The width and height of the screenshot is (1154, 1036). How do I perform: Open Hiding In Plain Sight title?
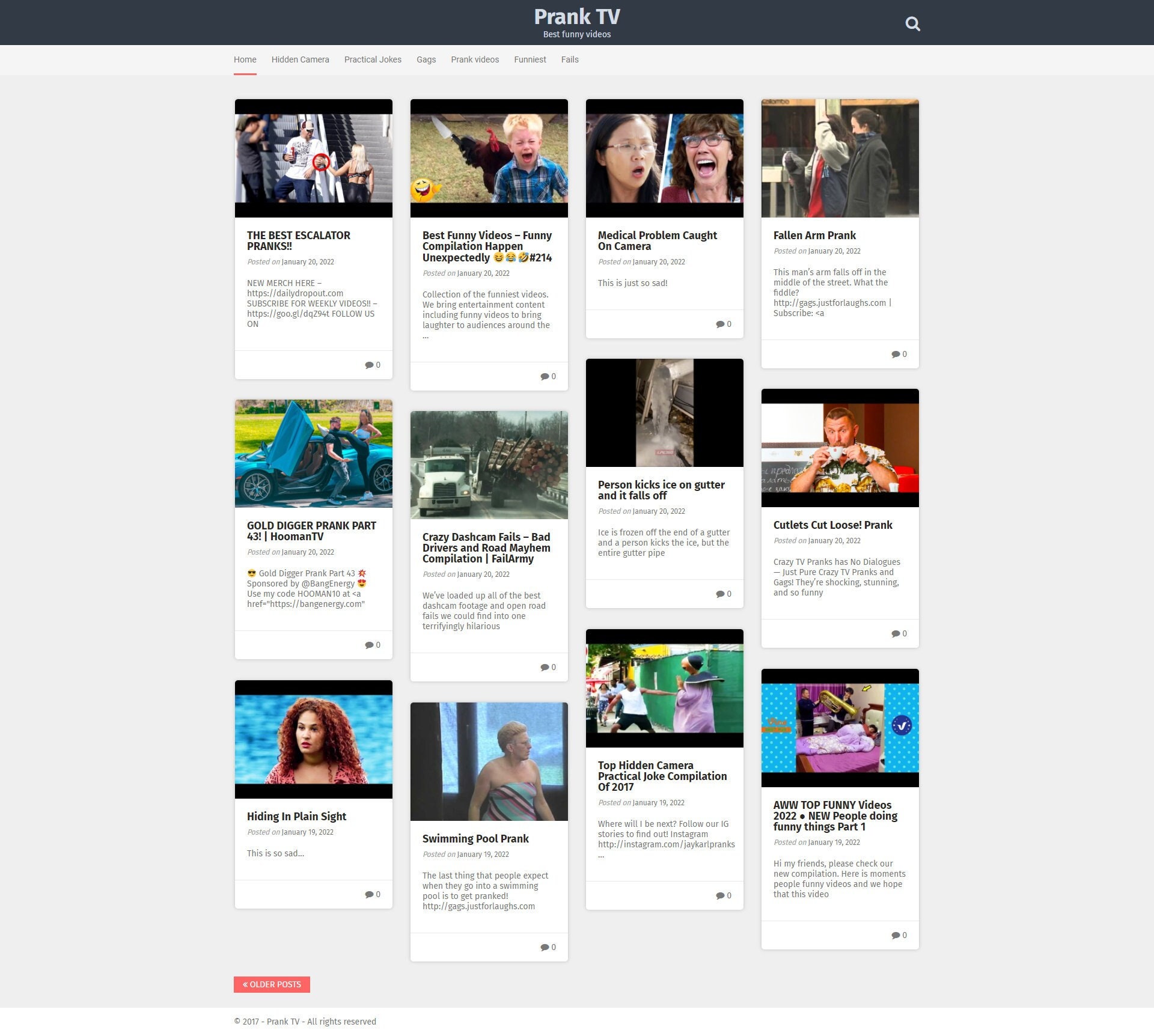[x=296, y=817]
